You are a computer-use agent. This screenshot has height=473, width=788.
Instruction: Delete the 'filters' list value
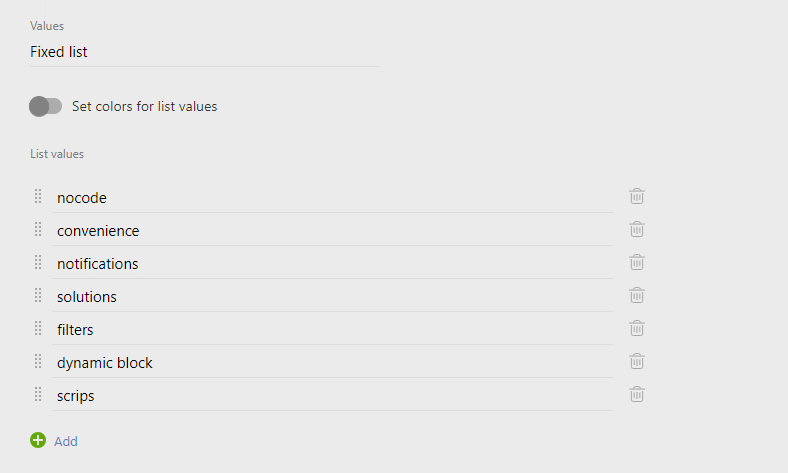coord(637,328)
